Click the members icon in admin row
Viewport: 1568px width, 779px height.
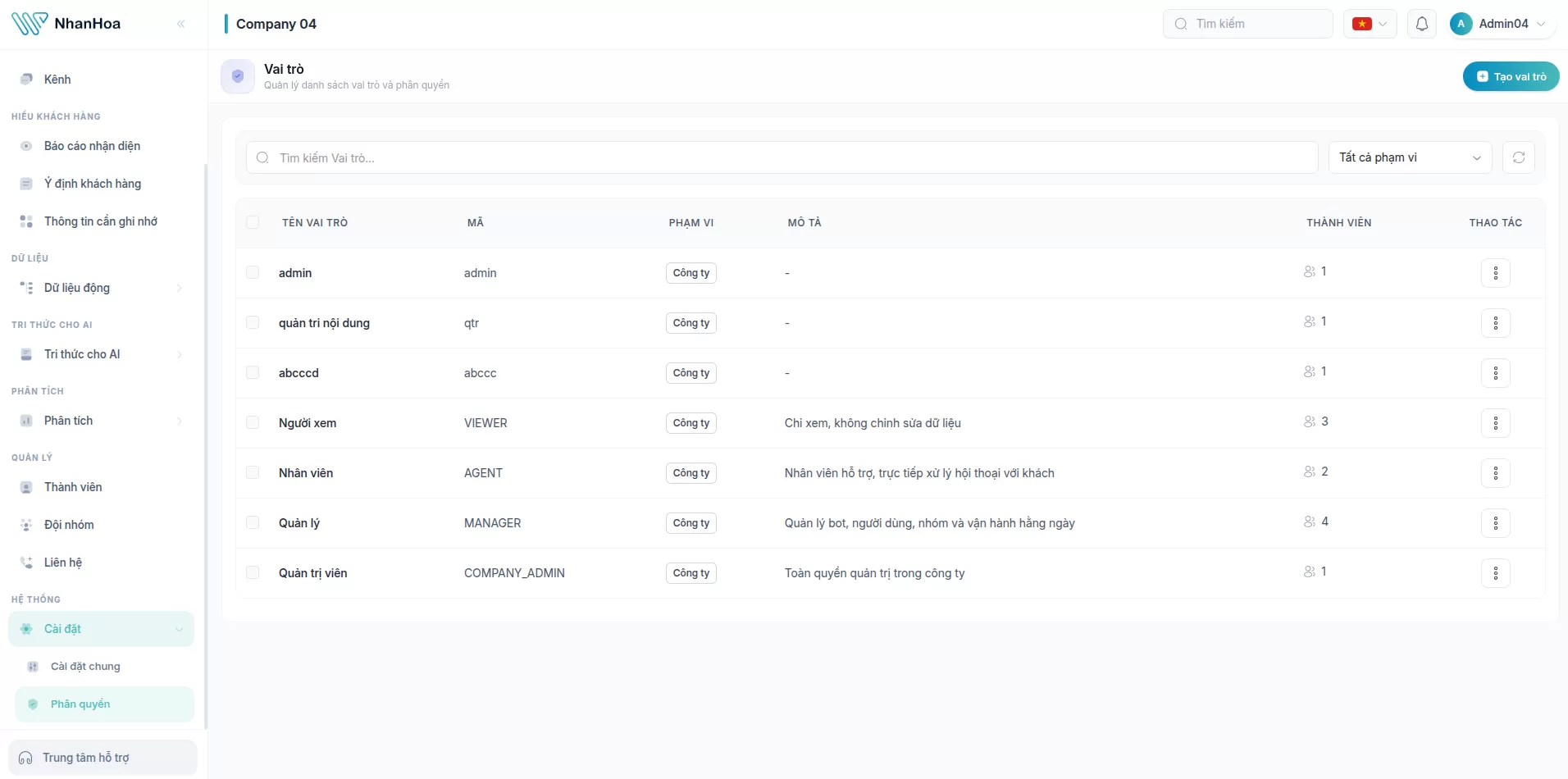(1310, 271)
